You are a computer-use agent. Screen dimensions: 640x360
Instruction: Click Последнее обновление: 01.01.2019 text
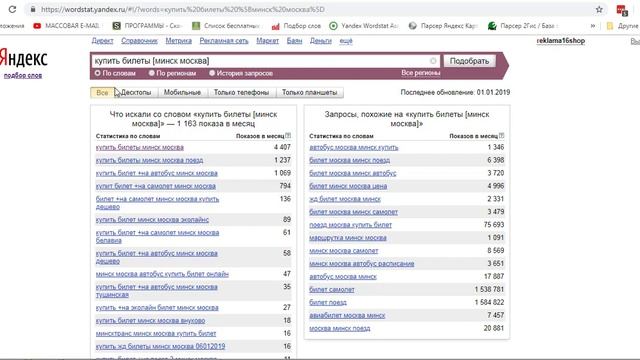(455, 92)
